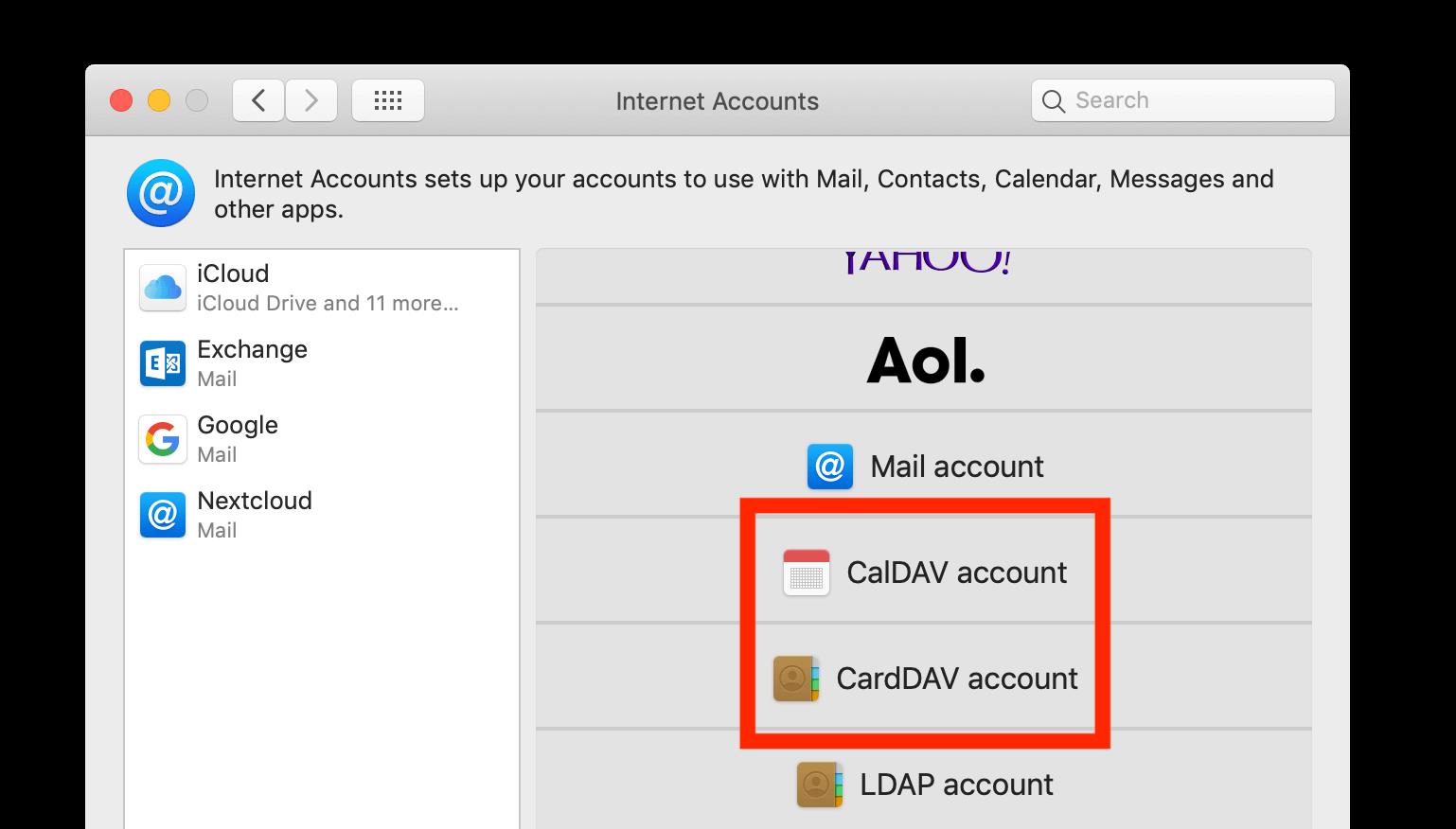1456x829 pixels.
Task: Select the Yahoo account provider
Action: click(x=924, y=265)
